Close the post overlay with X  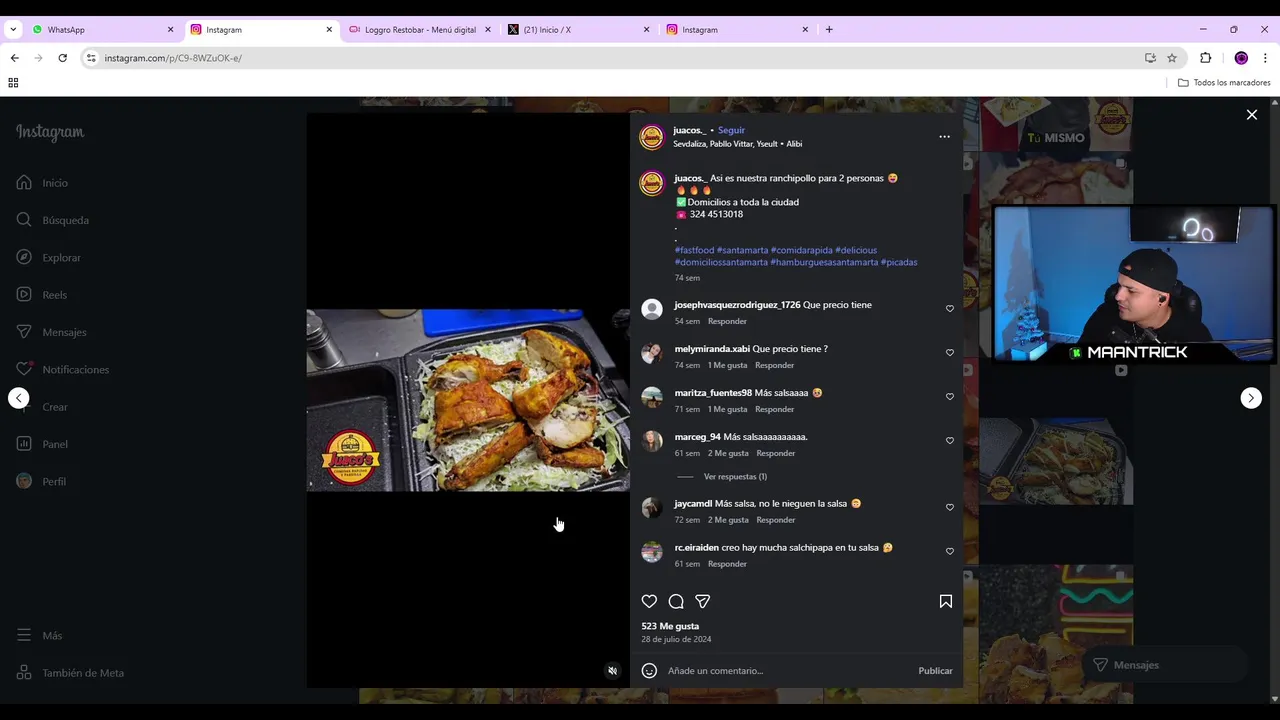[1251, 115]
